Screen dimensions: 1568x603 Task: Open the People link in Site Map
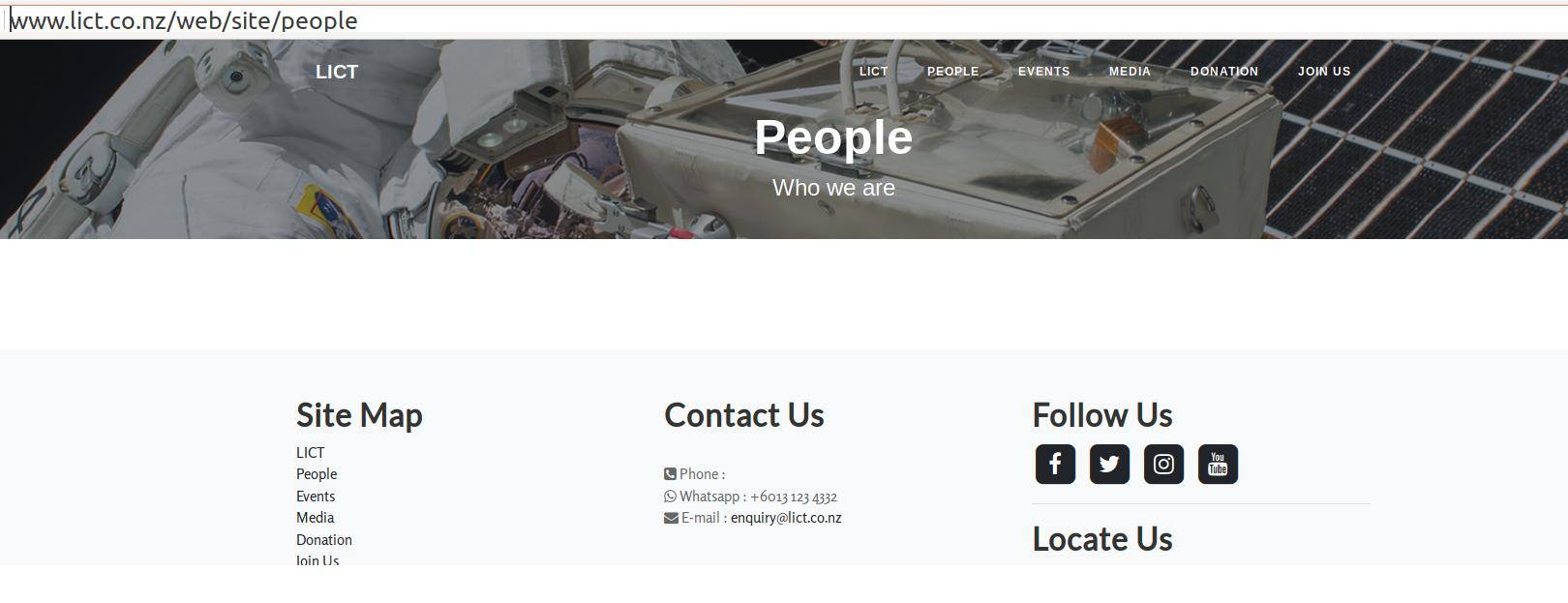[x=317, y=474]
